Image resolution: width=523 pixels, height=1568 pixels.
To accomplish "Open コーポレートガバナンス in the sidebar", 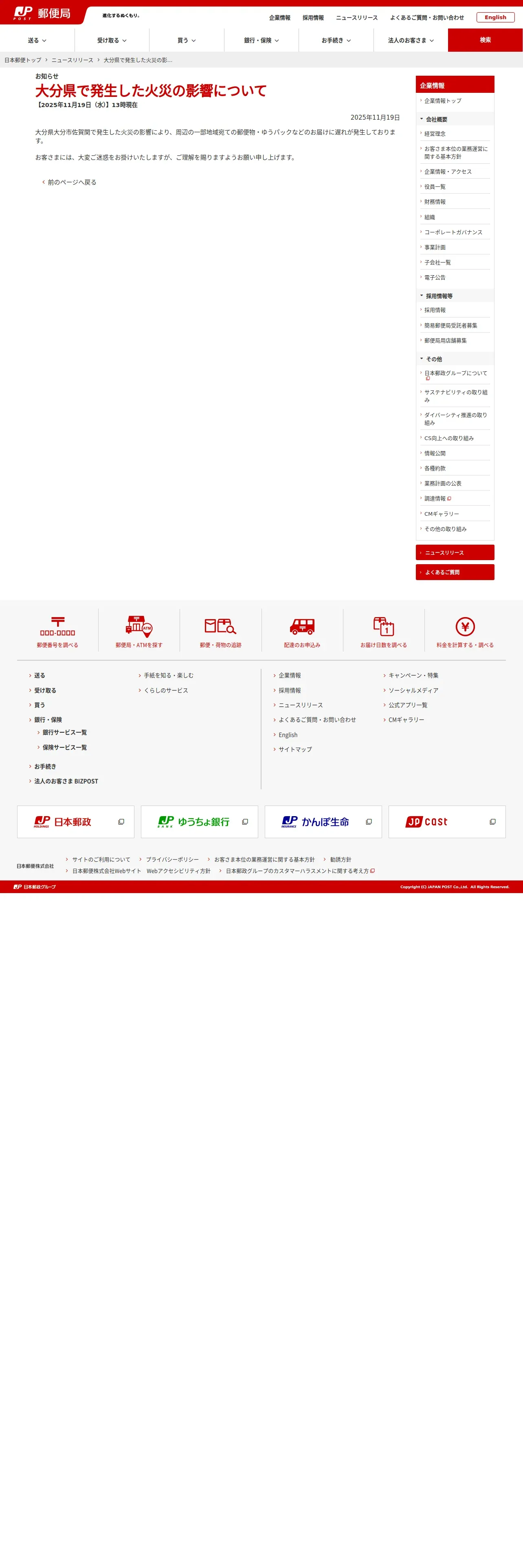I will [454, 232].
